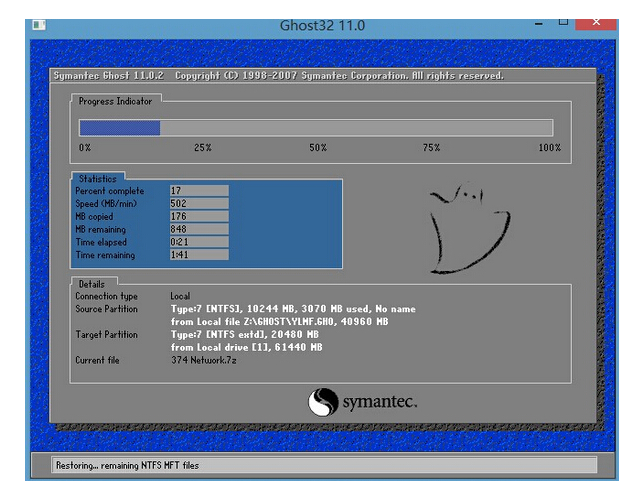Click the 'Percent complete' label
This screenshot has width=641, height=488.
[x=110, y=191]
